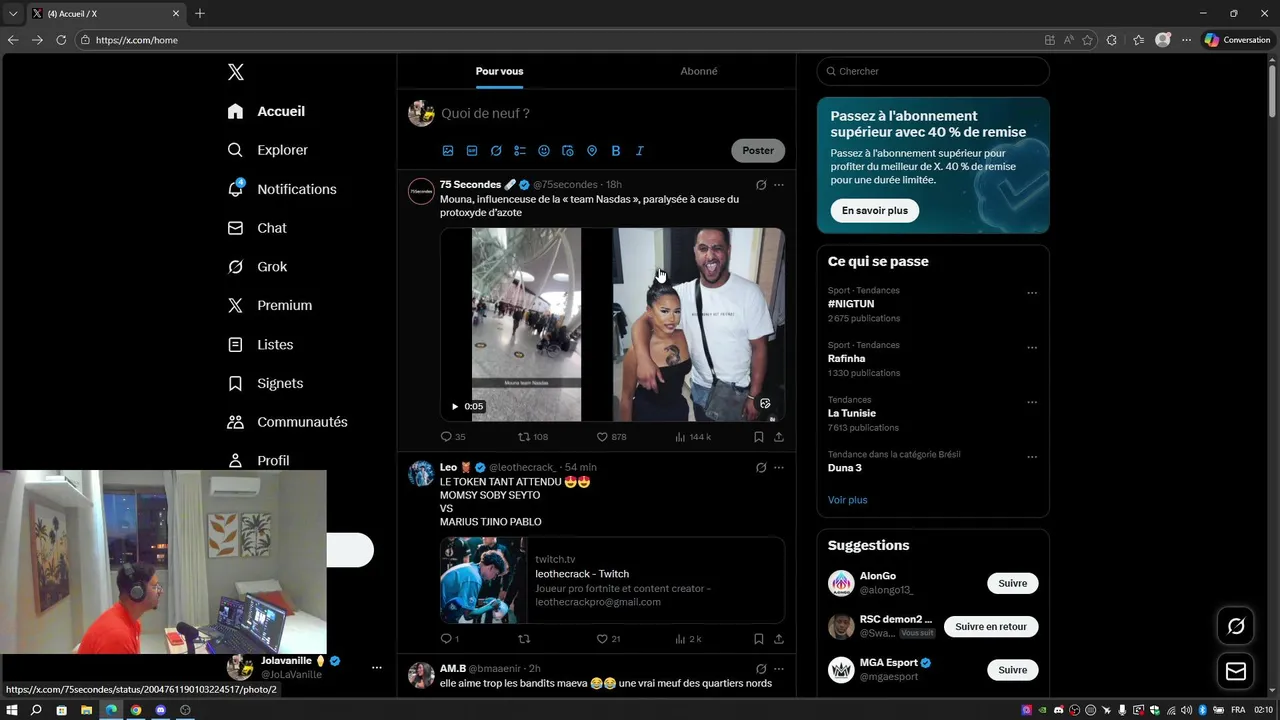Viewport: 1280px width, 720px height.
Task: Refresh the page in the browser toolbar
Action: click(x=61, y=40)
